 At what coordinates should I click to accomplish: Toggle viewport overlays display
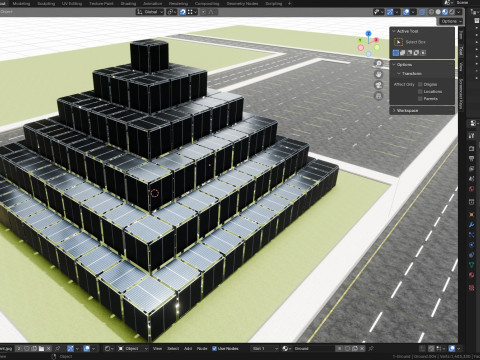pyautogui.click(x=406, y=12)
